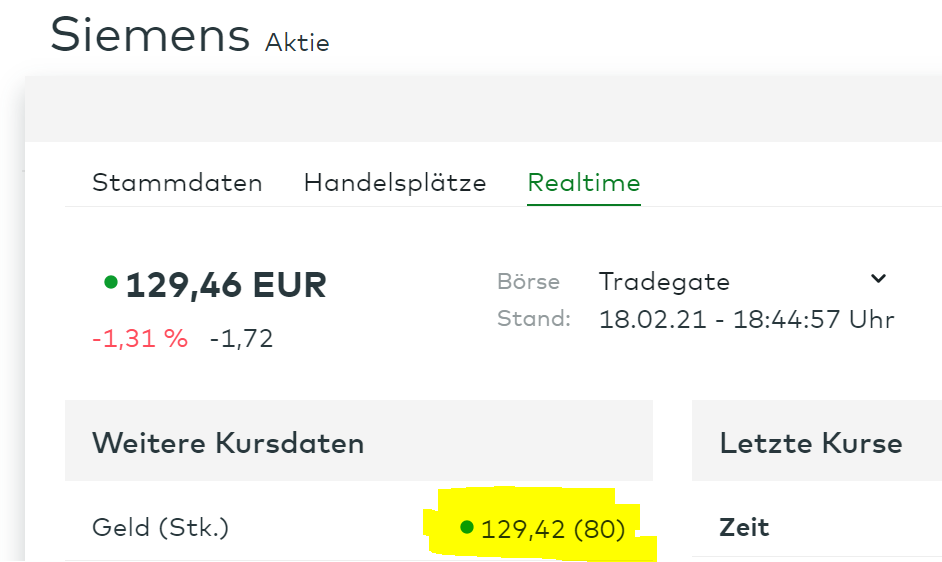This screenshot has height=562, width=942.
Task: Click the green dot beside 129,46 EUR
Action: (111, 283)
